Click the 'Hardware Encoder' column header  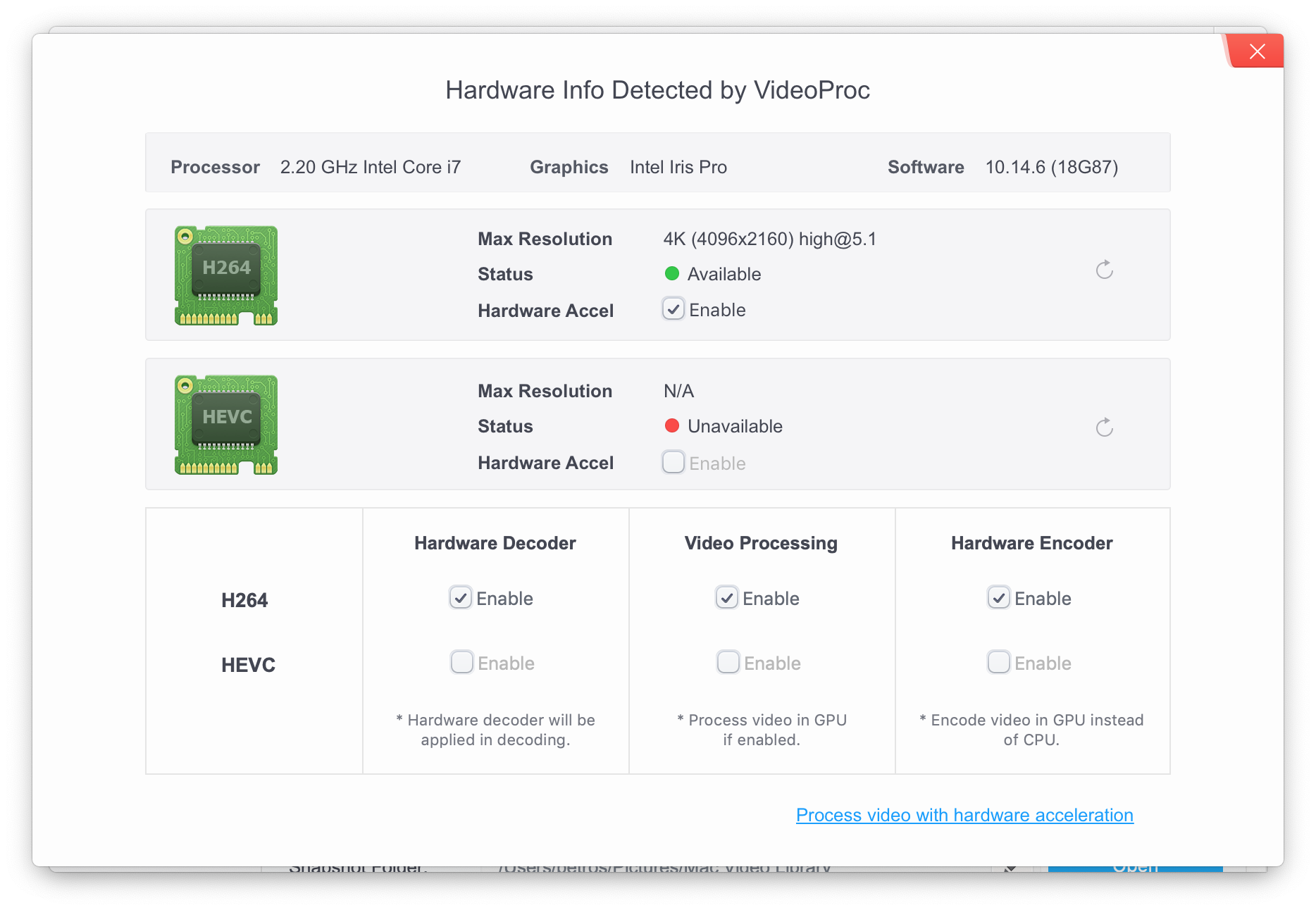coord(1032,543)
